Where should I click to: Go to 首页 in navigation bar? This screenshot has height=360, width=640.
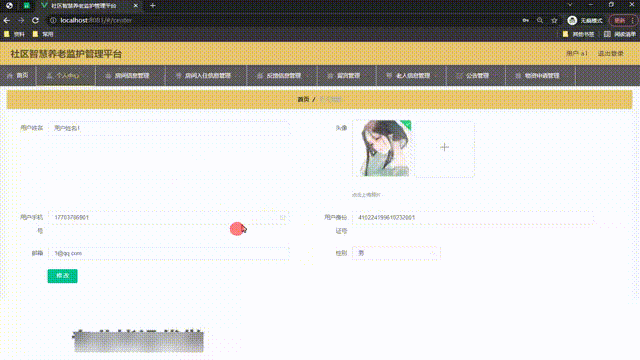(18, 76)
